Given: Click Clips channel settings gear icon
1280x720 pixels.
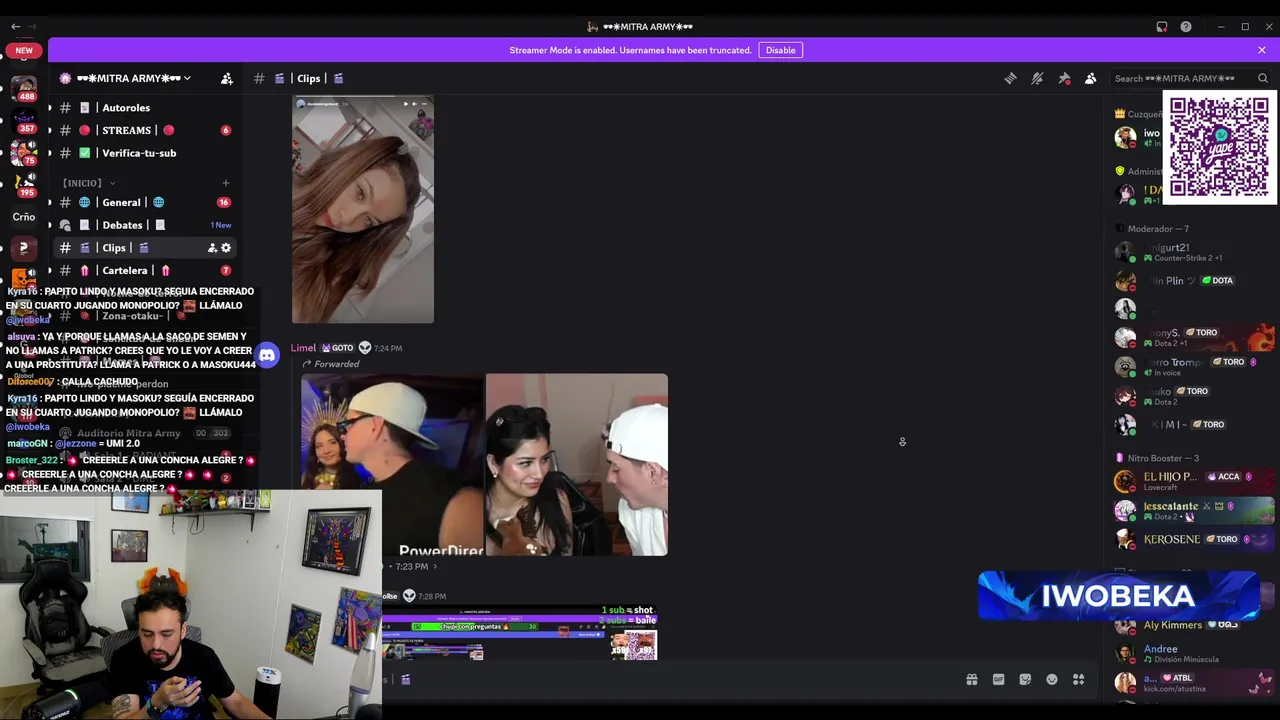Looking at the screenshot, I should 226,248.
